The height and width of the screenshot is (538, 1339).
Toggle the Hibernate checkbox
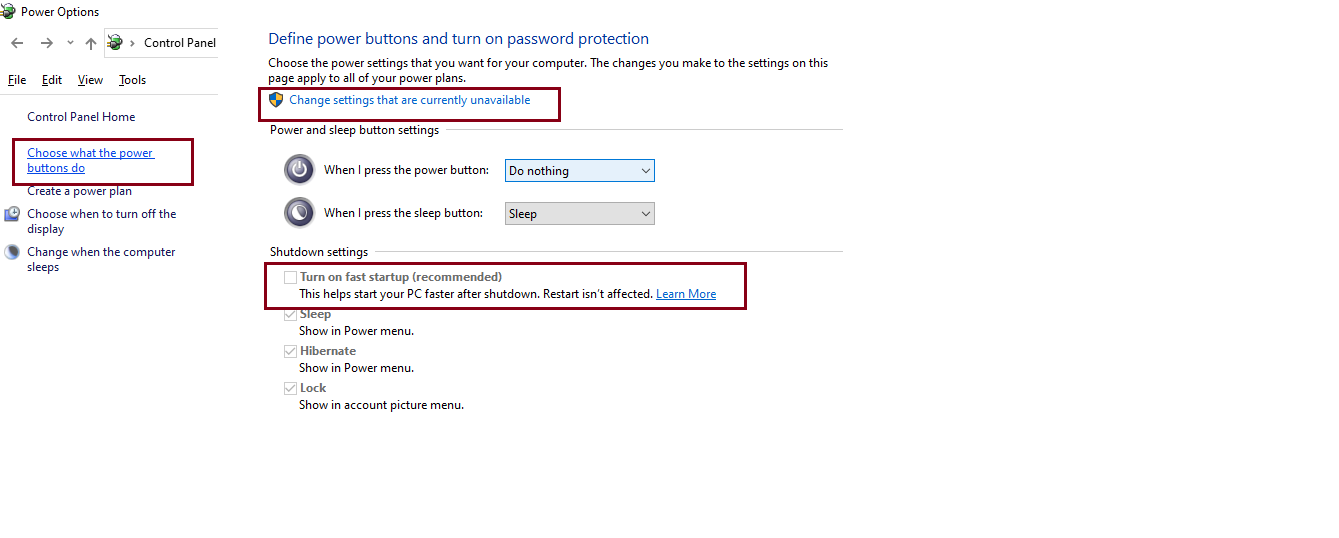[290, 351]
